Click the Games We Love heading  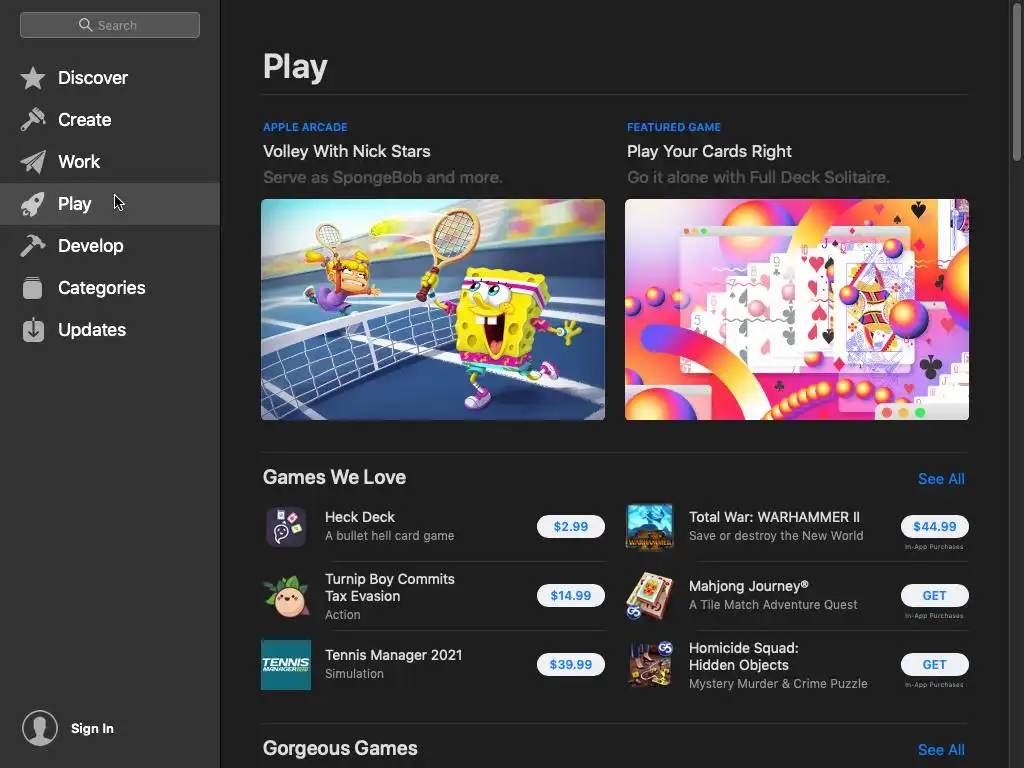coord(334,477)
